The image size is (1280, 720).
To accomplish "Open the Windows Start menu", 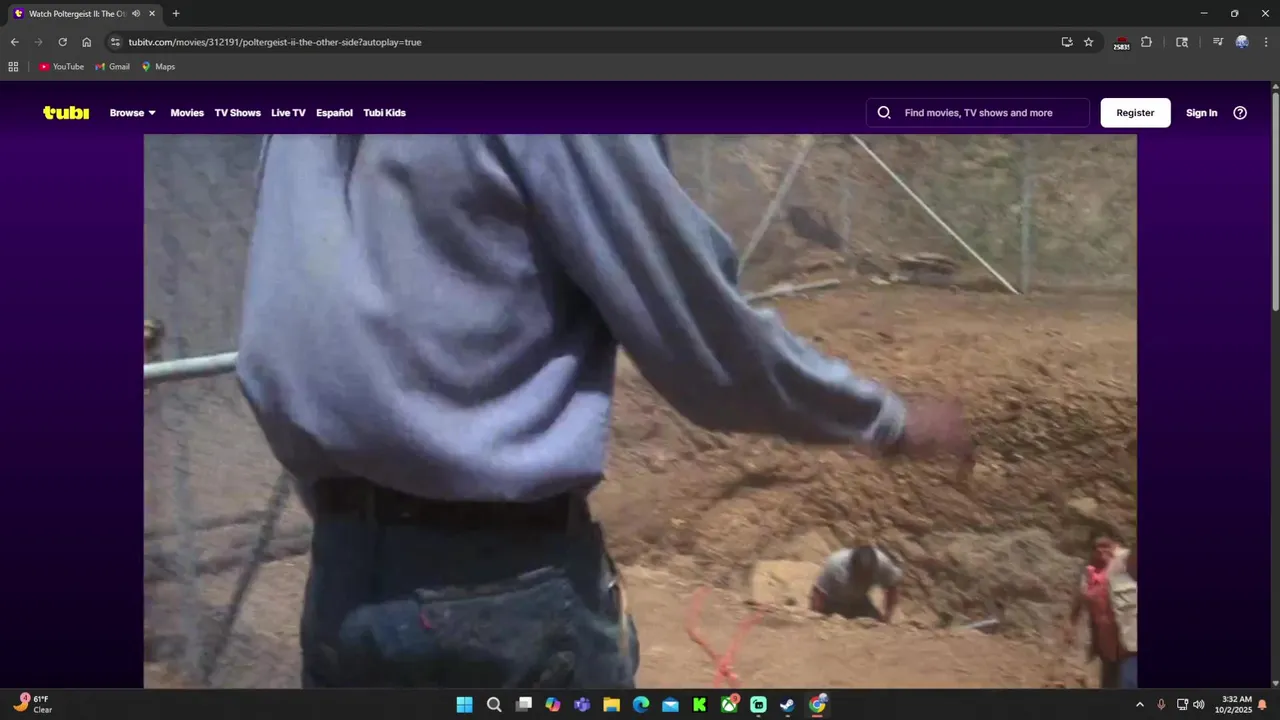I will (465, 704).
